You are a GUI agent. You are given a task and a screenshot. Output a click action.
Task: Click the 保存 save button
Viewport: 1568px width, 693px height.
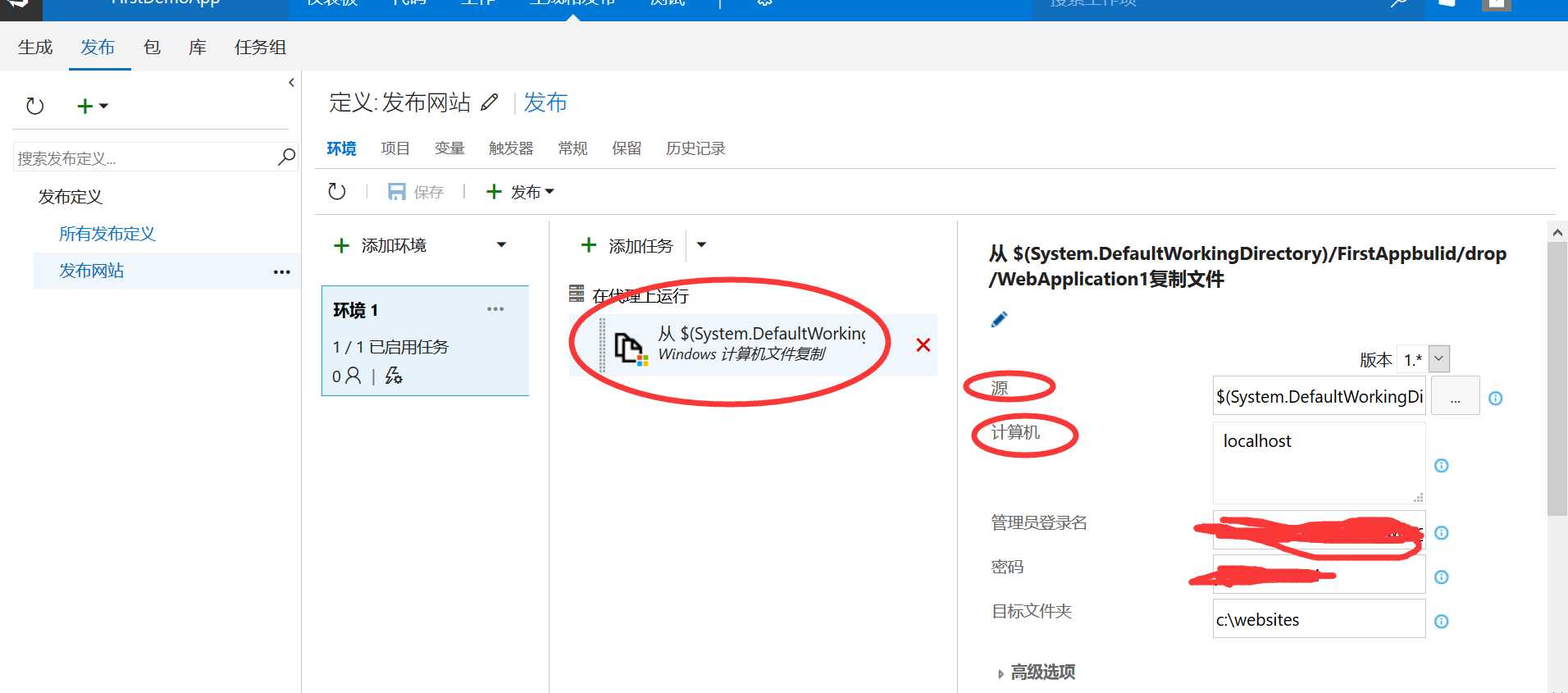pos(416,192)
